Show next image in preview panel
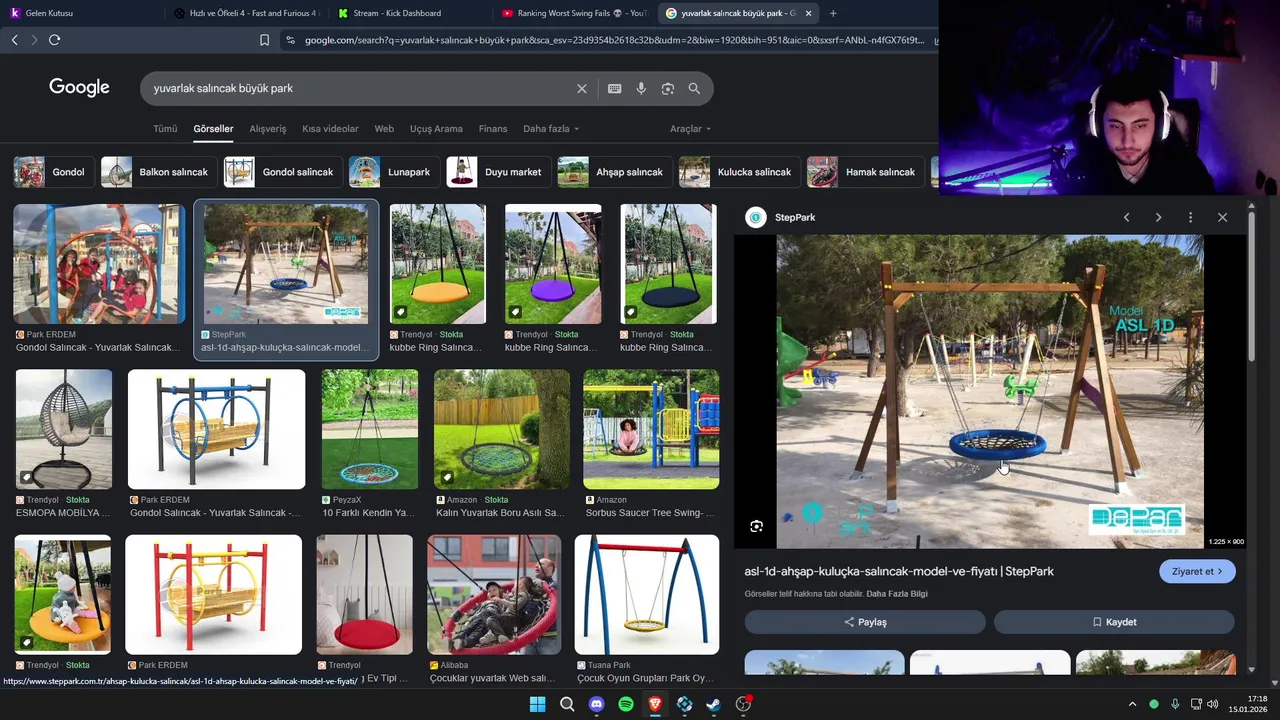 point(1158,217)
